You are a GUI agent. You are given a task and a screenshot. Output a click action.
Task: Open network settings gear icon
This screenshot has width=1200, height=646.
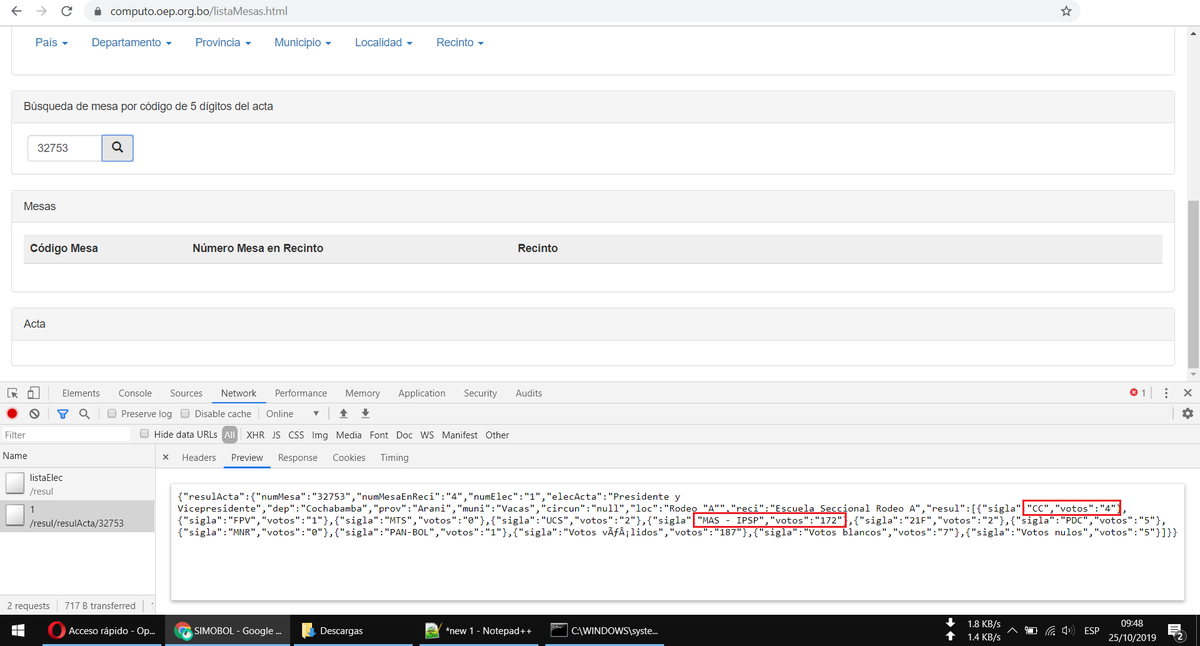(x=1187, y=414)
